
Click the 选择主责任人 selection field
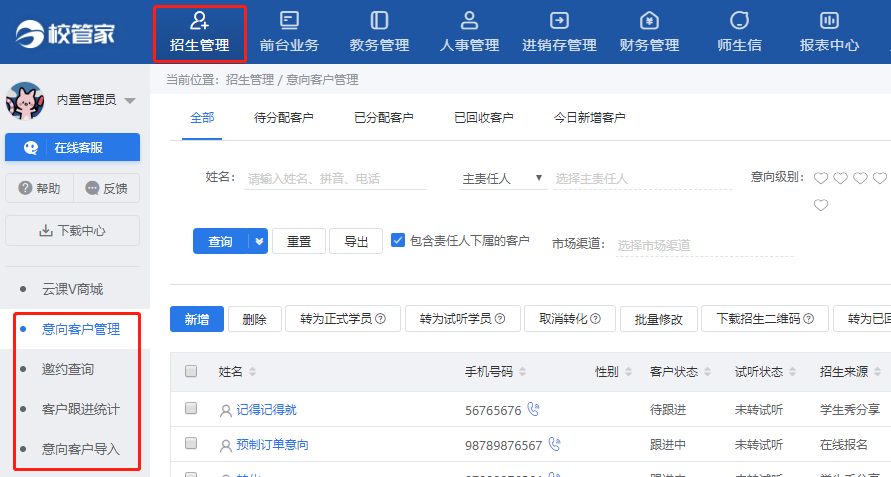[643, 179]
